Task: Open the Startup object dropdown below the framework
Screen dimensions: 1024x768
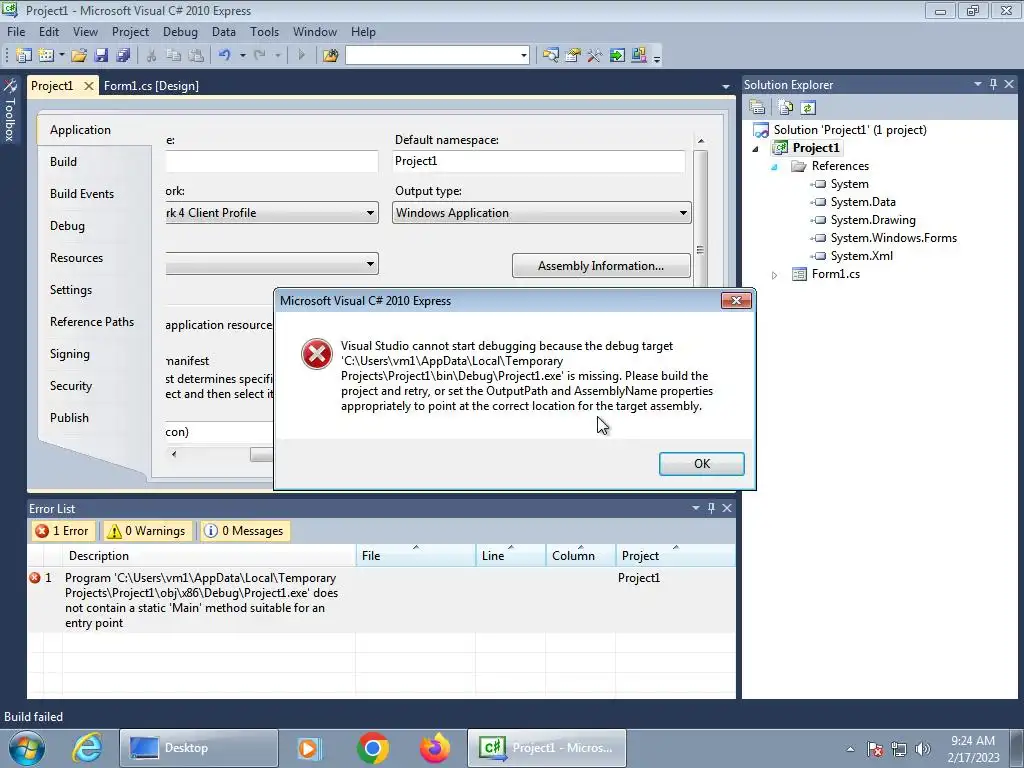Action: [x=370, y=264]
